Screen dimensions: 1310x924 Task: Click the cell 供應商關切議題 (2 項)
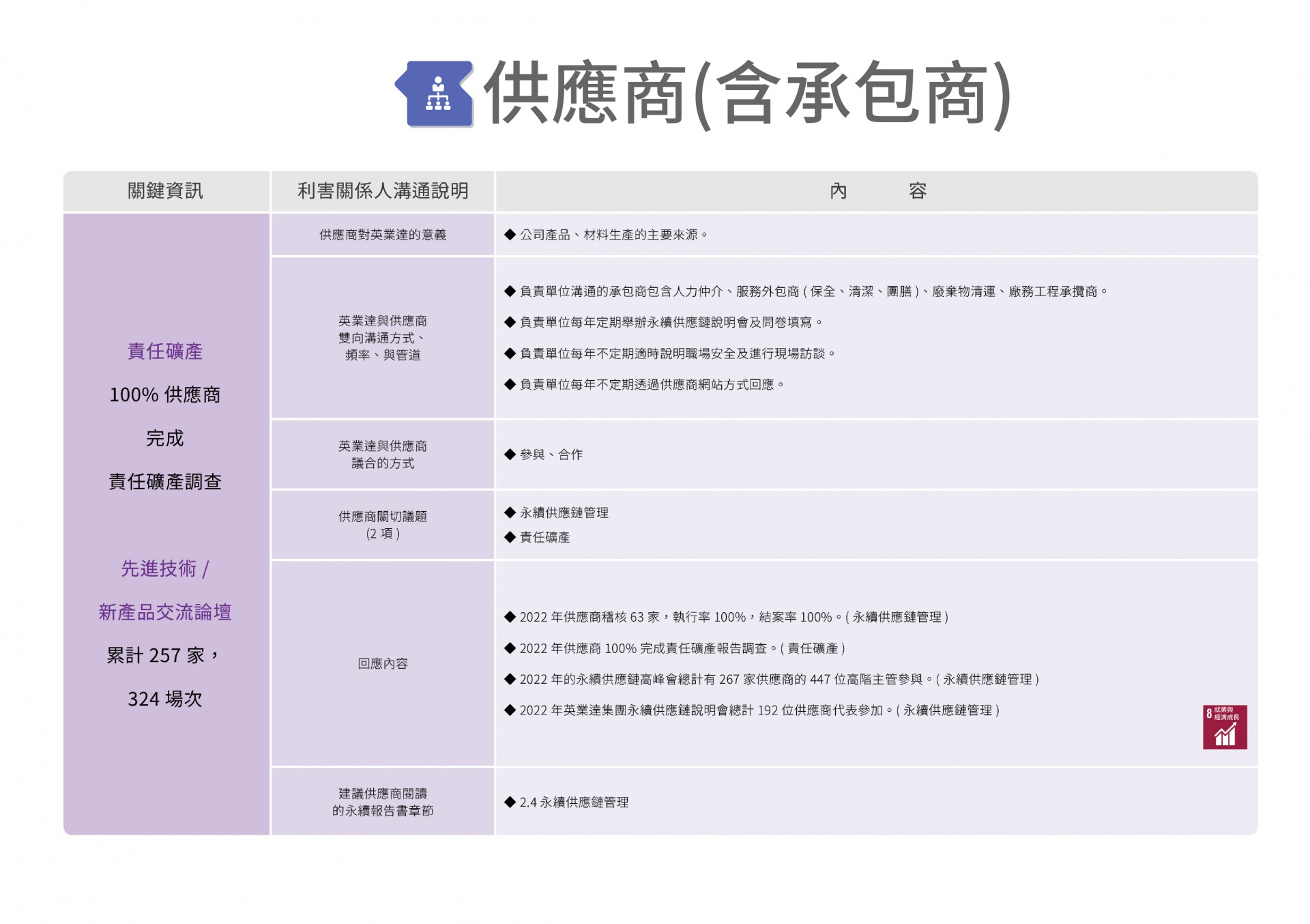tap(383, 525)
